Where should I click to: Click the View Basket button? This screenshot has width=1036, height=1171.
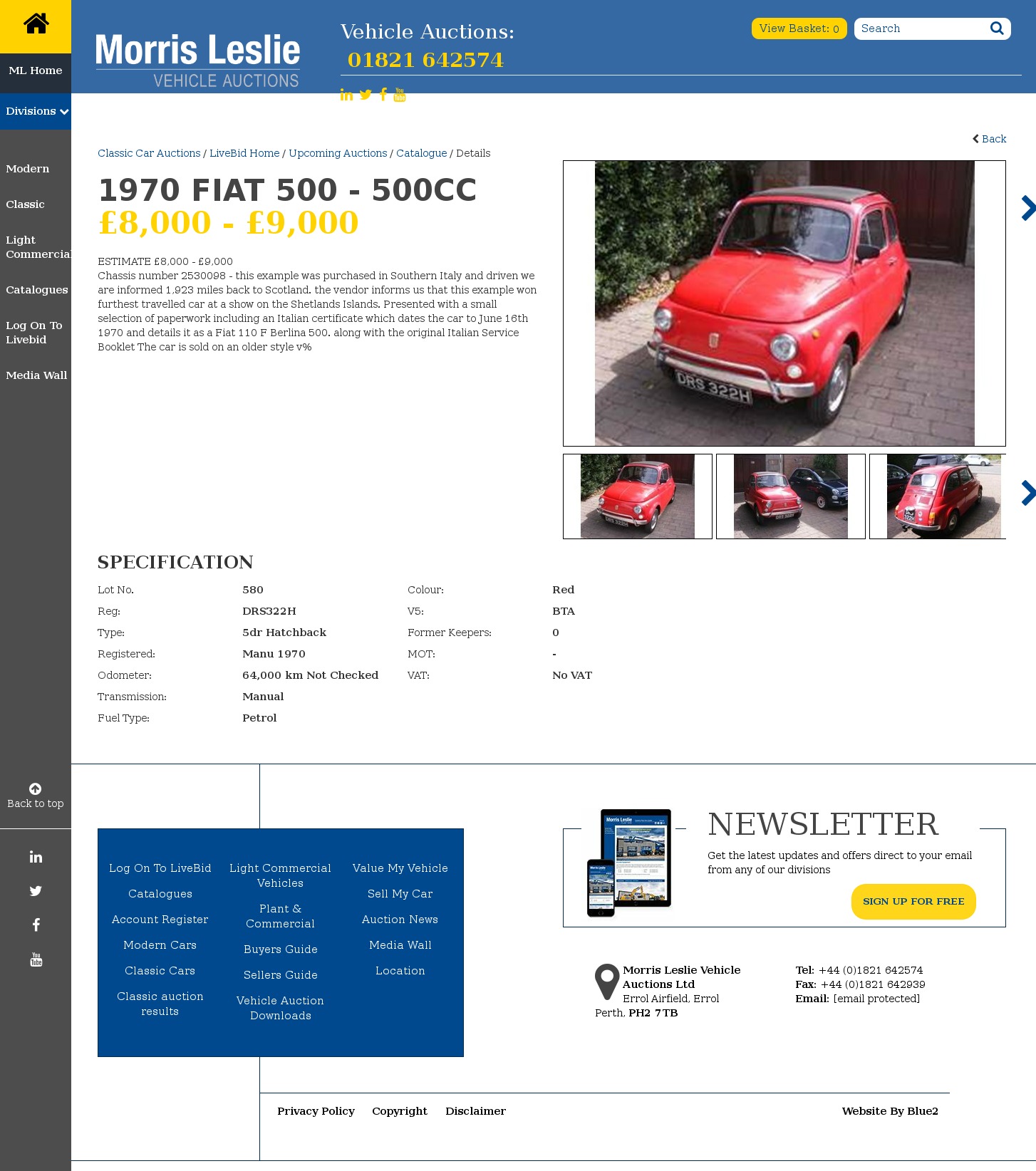799,28
